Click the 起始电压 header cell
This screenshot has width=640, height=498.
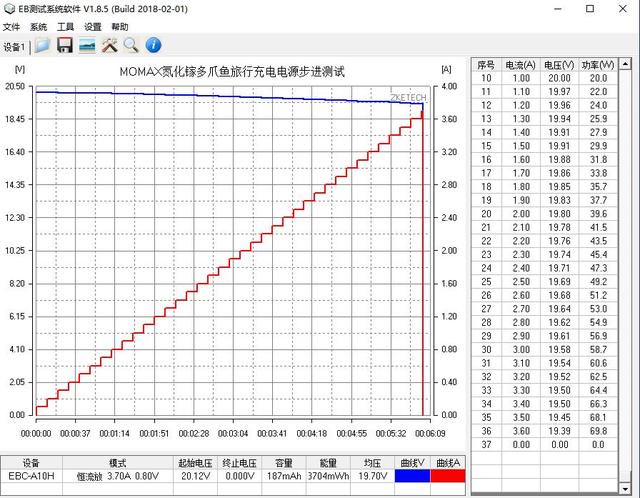tap(196, 463)
